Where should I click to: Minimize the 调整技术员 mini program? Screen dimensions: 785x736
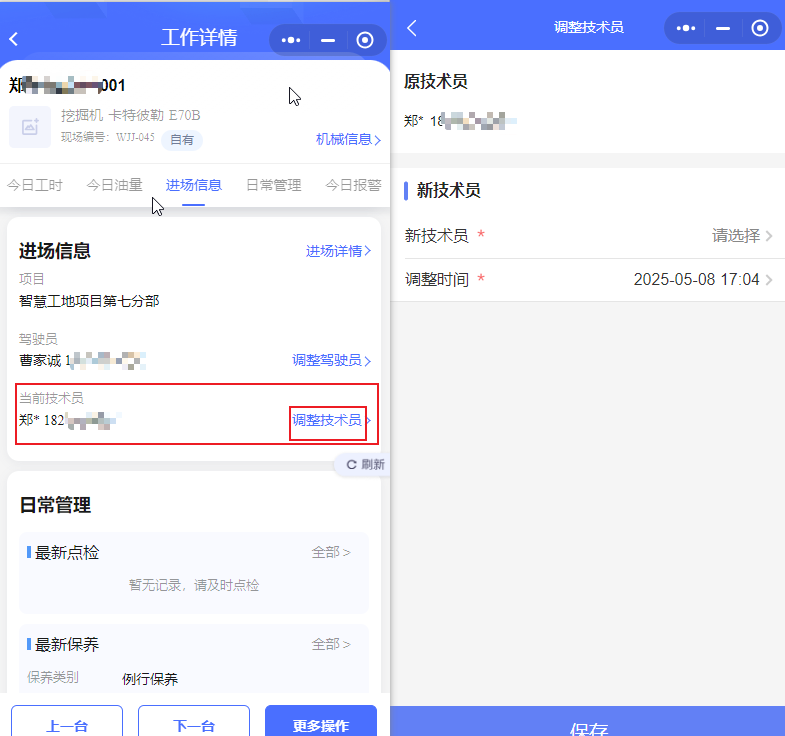pos(722,29)
